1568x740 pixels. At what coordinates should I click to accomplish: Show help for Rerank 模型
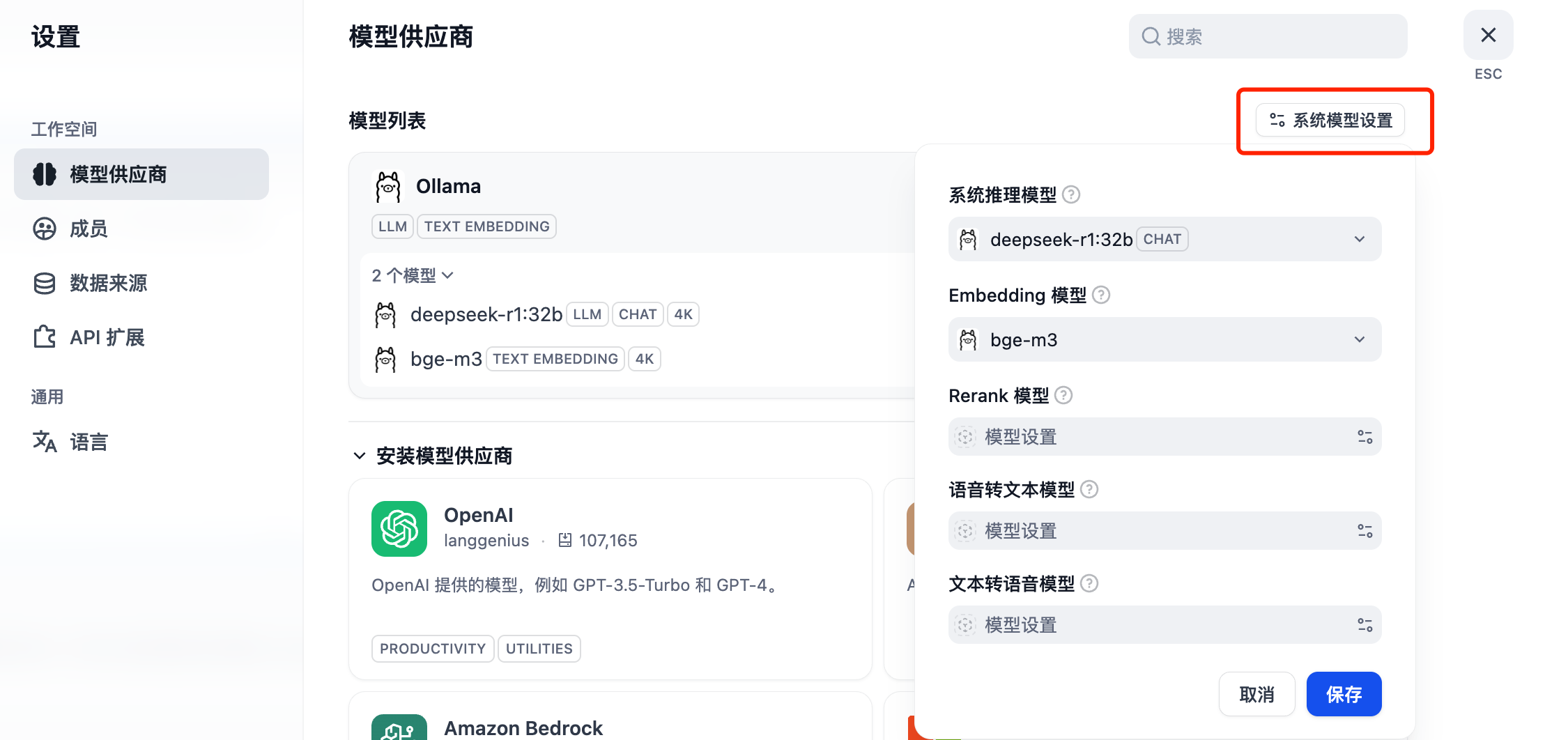coord(1063,395)
